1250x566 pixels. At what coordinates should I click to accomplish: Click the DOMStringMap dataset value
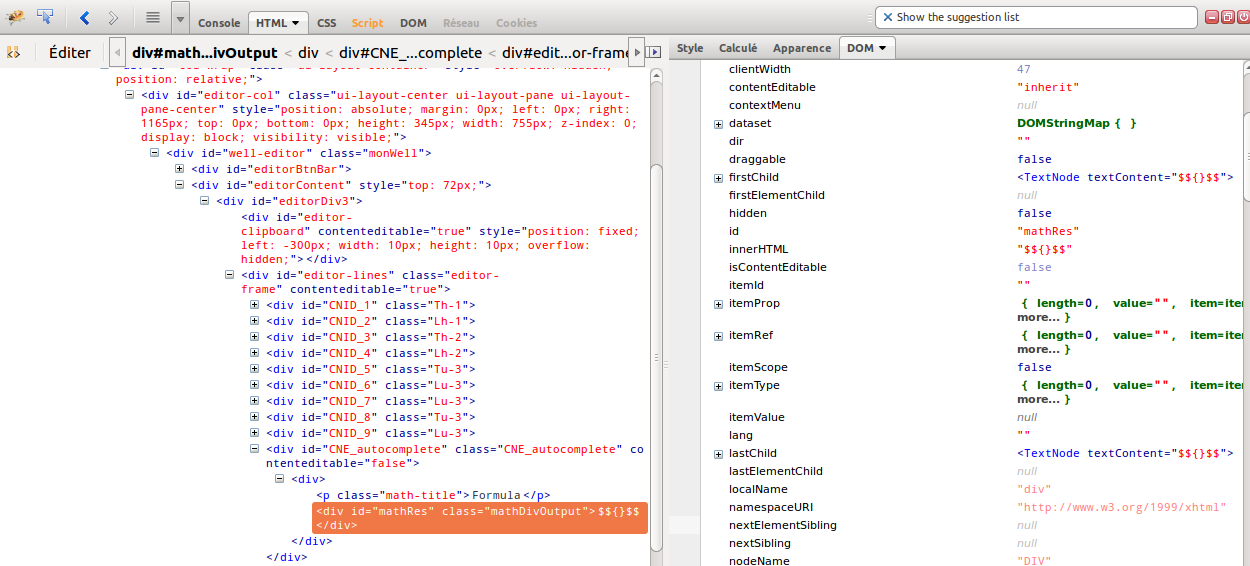[1077, 123]
